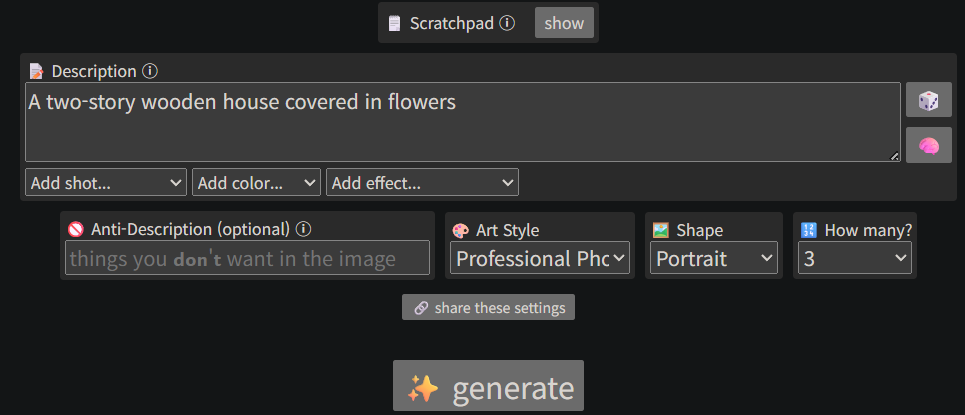Change the How many image count
This screenshot has height=415, width=965.
pyautogui.click(x=855, y=258)
